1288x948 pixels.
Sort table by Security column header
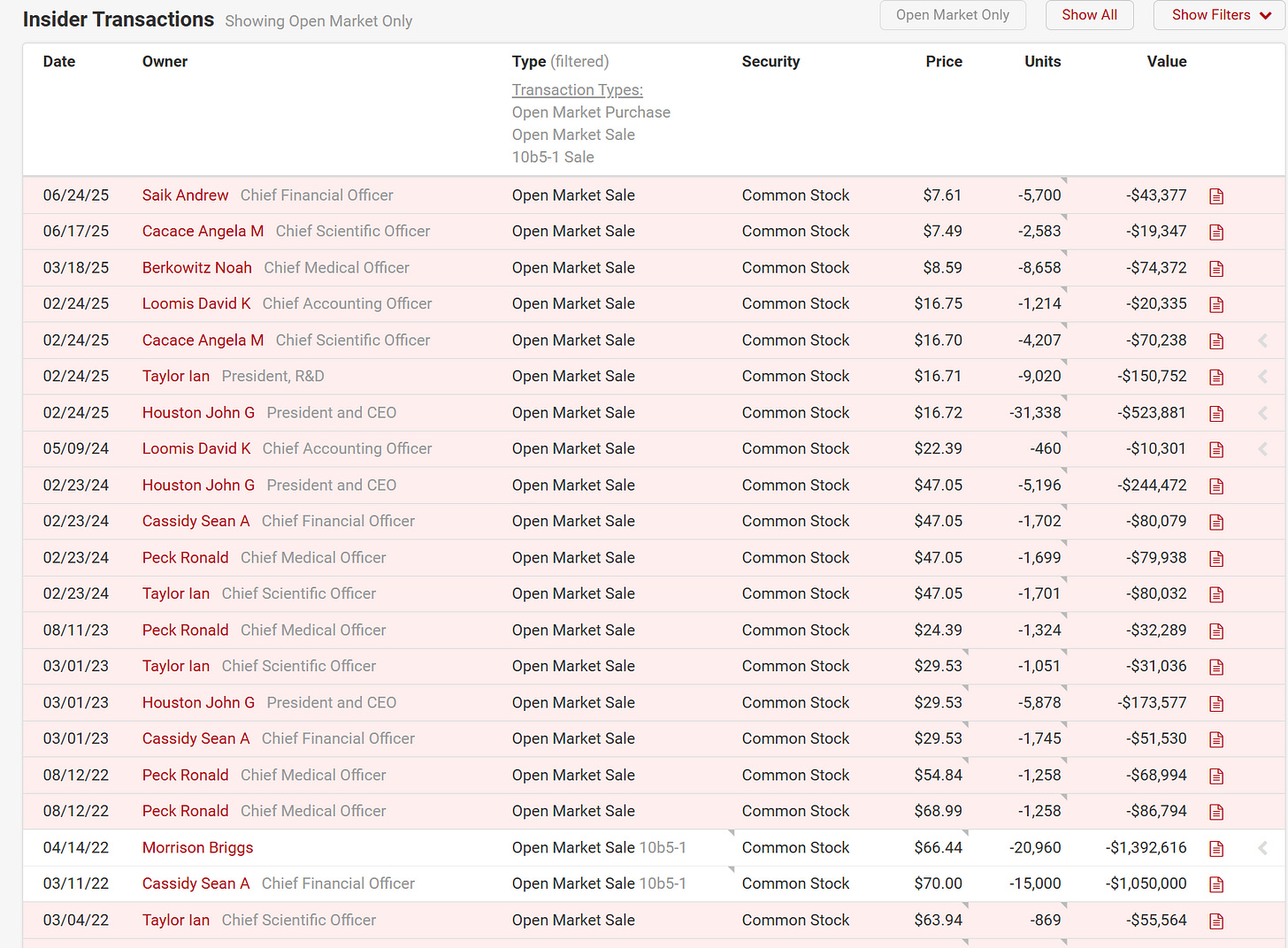click(771, 62)
